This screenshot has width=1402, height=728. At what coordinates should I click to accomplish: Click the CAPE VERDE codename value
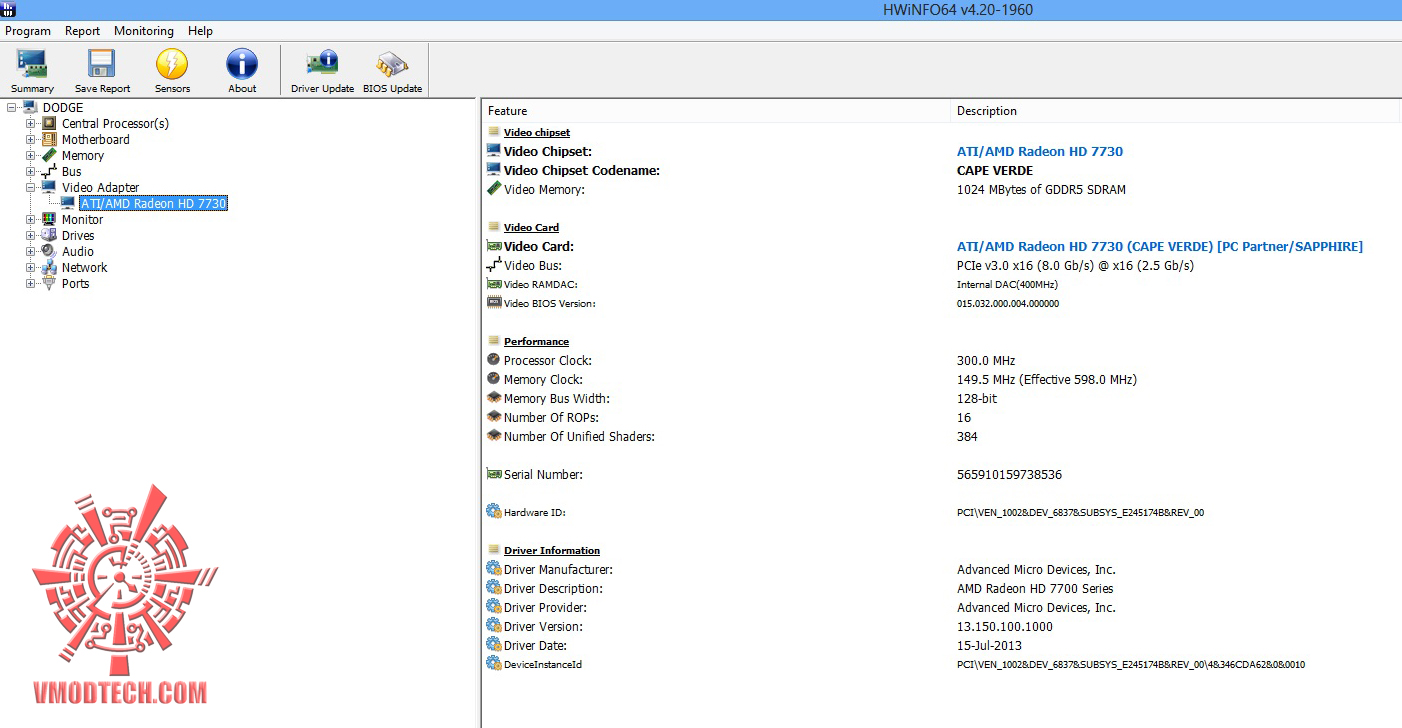995,171
